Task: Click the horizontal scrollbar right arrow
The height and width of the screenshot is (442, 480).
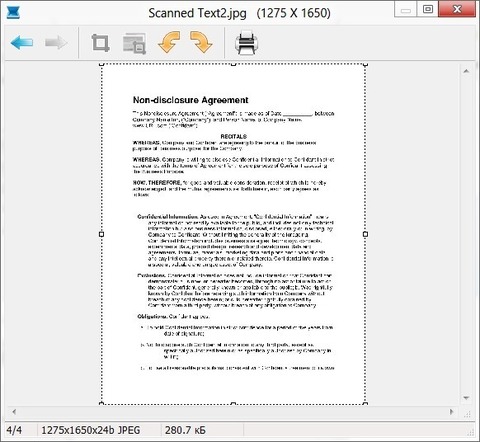Action: tap(452, 412)
